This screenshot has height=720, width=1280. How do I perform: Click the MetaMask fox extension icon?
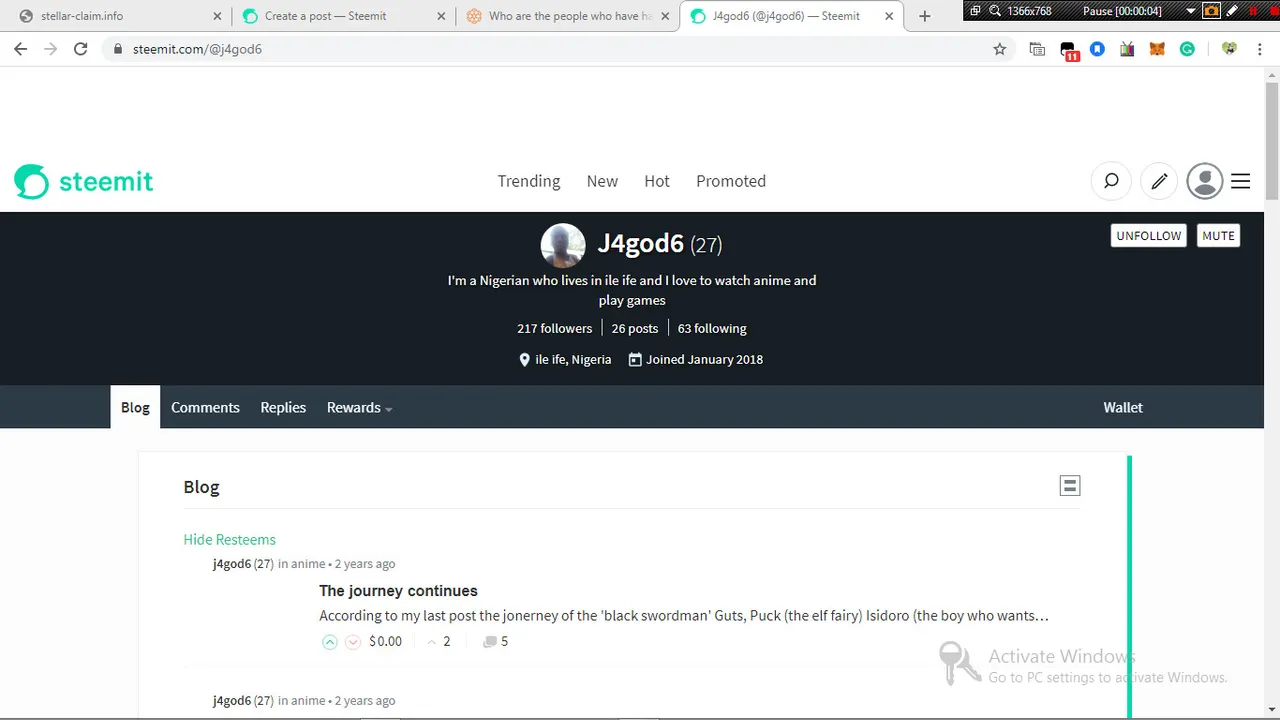click(1157, 49)
